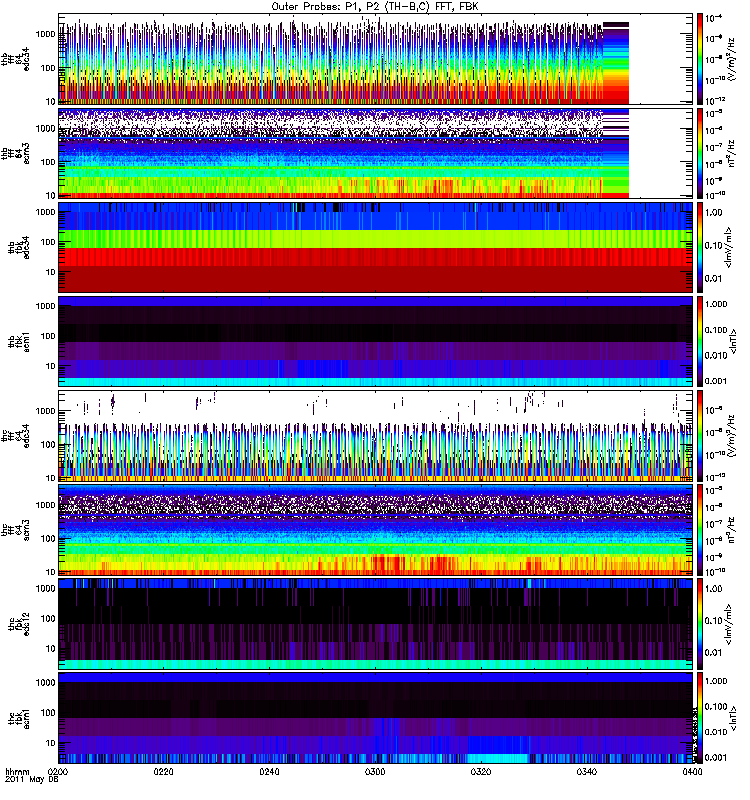Click the color bar of the second panel from top
The height and width of the screenshot is (800, 750).
pyautogui.click(x=703, y=152)
